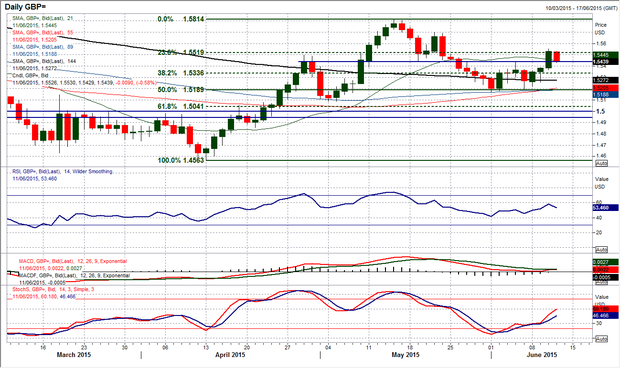Click the 53.460 RSI value tag

coord(606,207)
